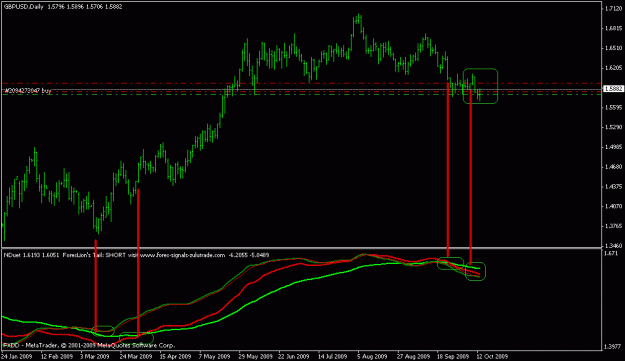Click the 29 May 2009 date label

[x=254, y=356]
